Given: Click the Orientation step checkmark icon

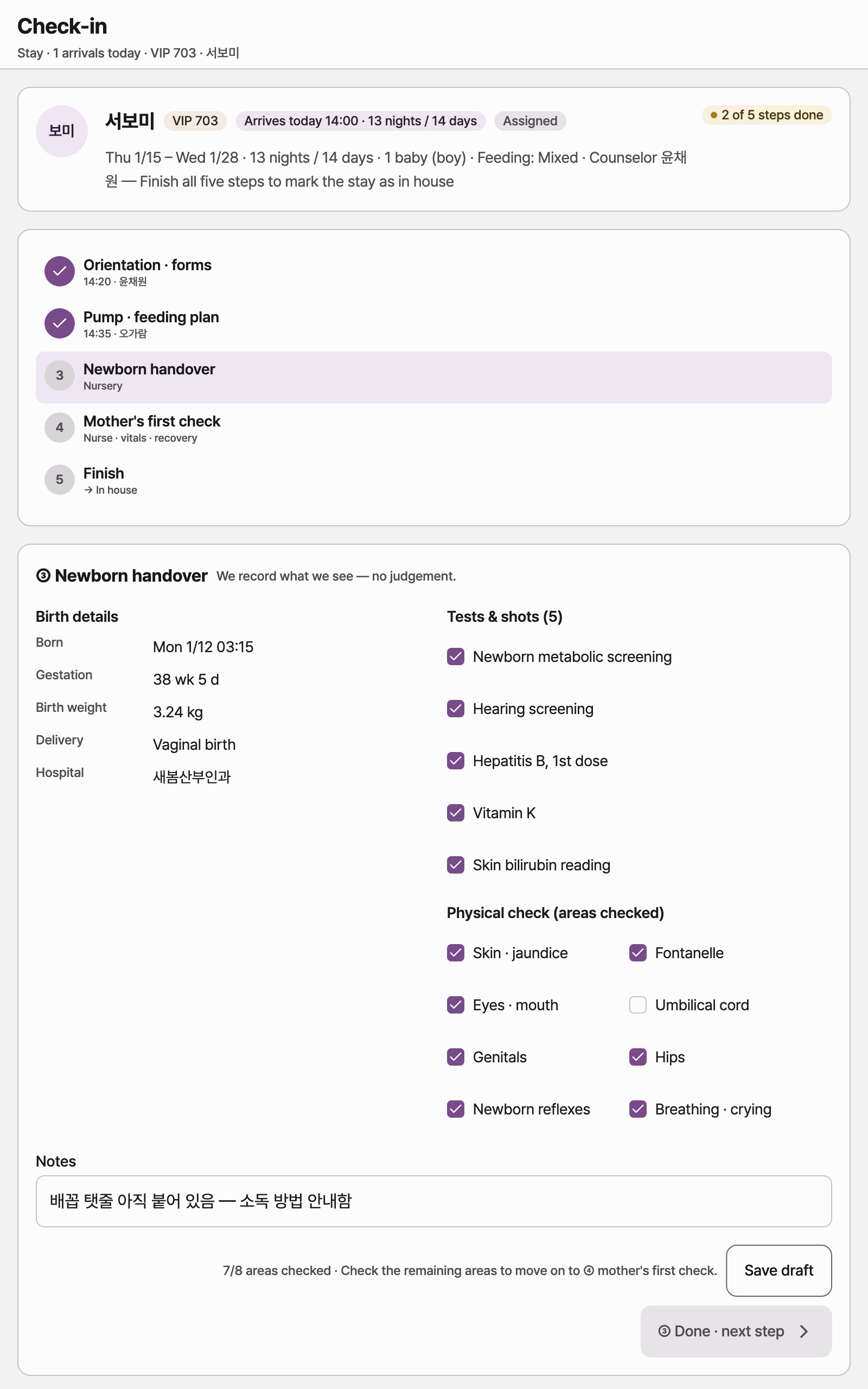Looking at the screenshot, I should [60, 271].
